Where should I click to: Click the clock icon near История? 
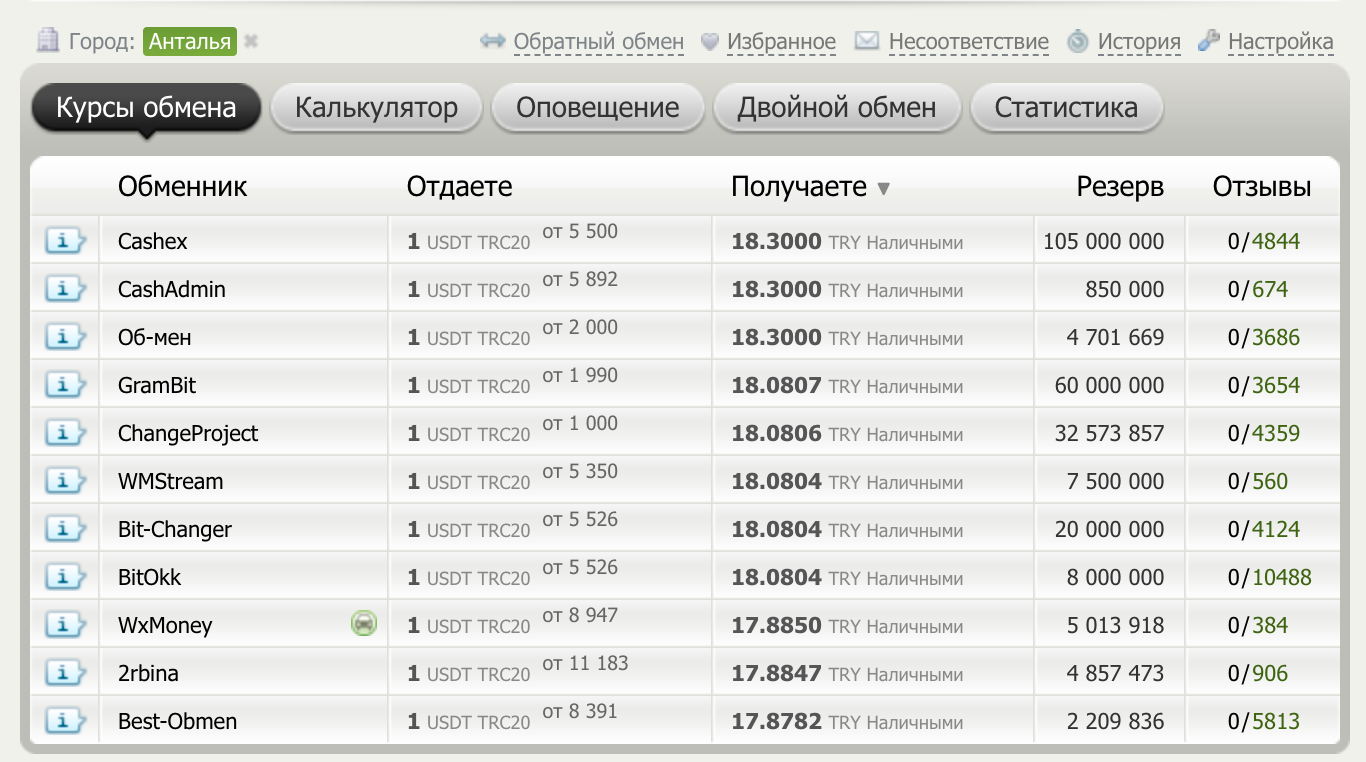pos(1077,41)
